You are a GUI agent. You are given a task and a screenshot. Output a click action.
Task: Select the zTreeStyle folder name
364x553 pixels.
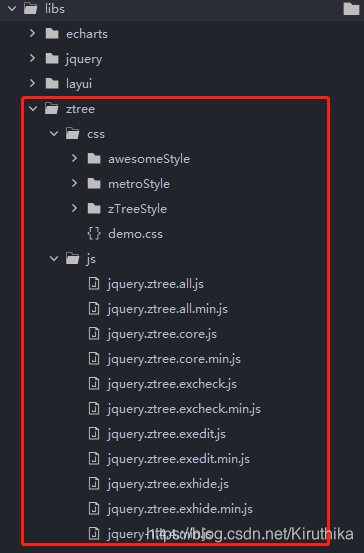pyautogui.click(x=137, y=209)
